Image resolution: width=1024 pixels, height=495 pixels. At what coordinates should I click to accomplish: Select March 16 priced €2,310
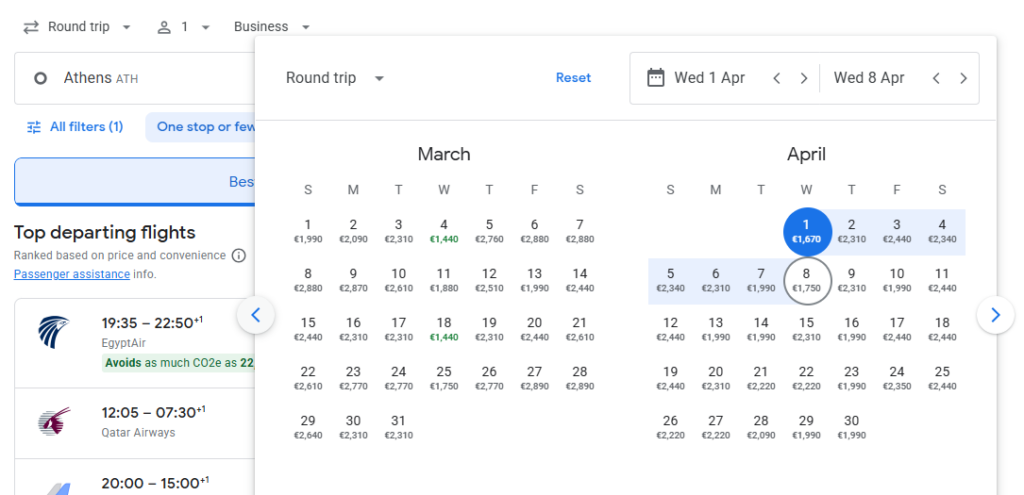click(353, 330)
